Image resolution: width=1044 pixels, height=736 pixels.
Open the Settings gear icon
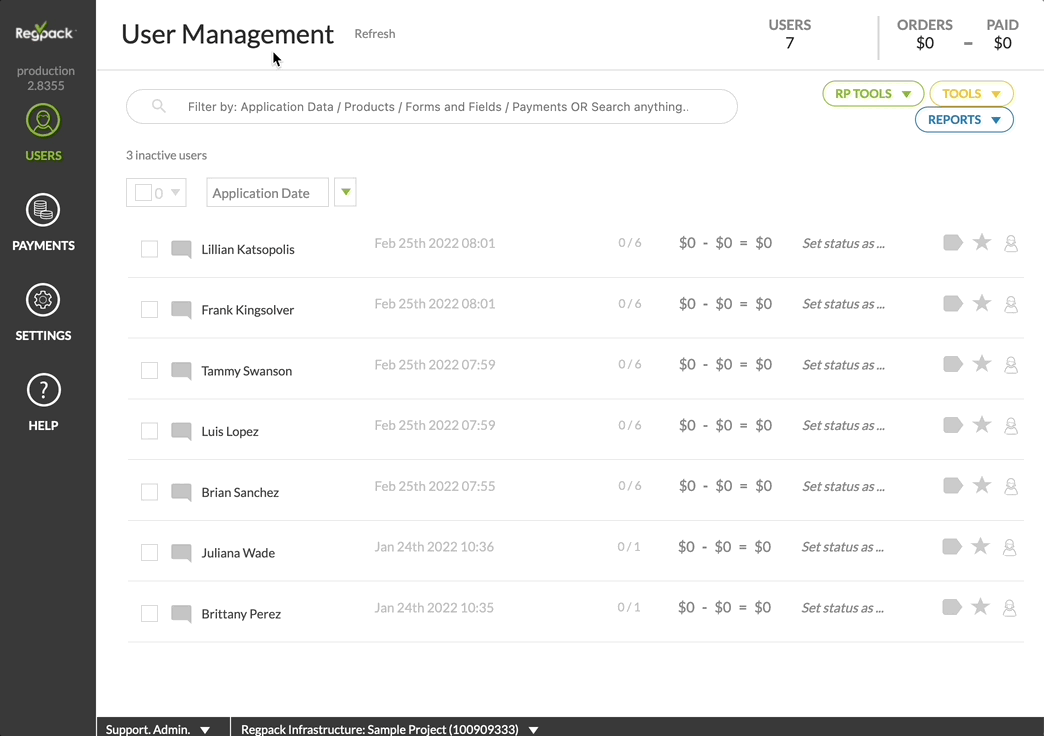click(43, 300)
